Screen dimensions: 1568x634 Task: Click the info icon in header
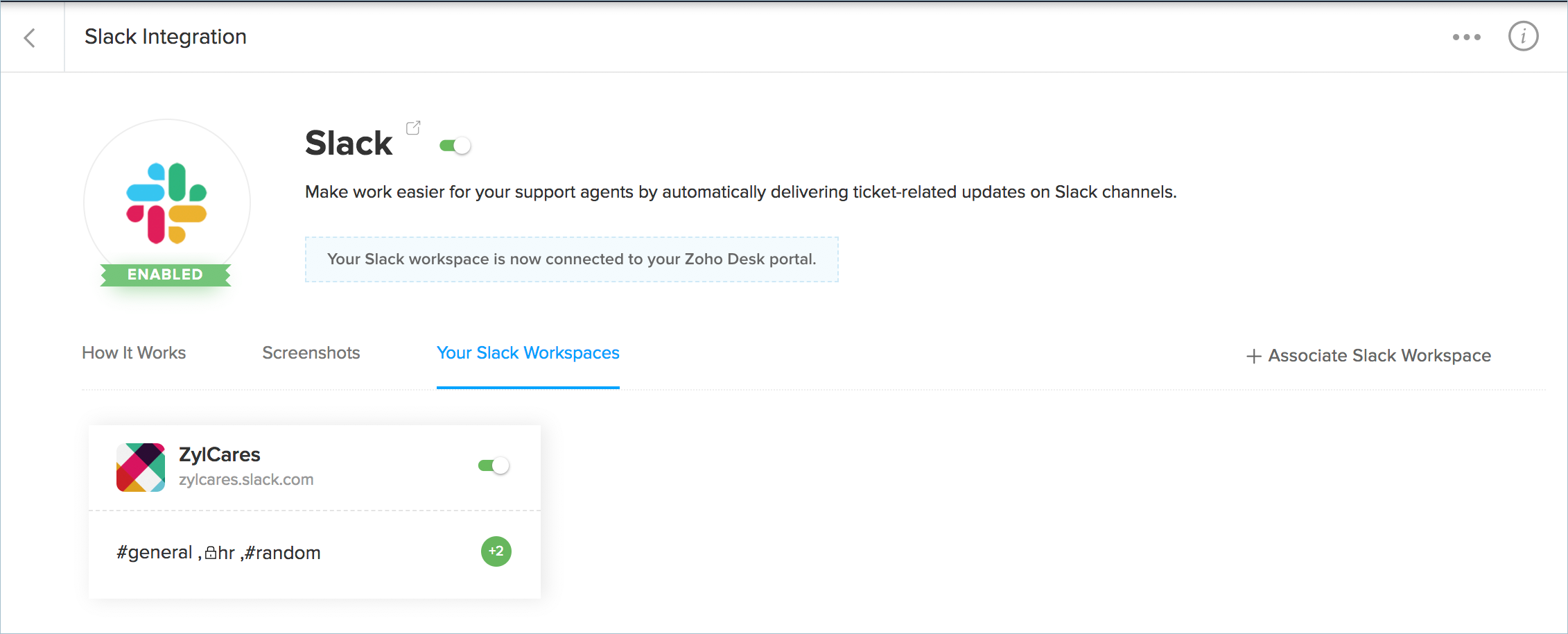1523,37
